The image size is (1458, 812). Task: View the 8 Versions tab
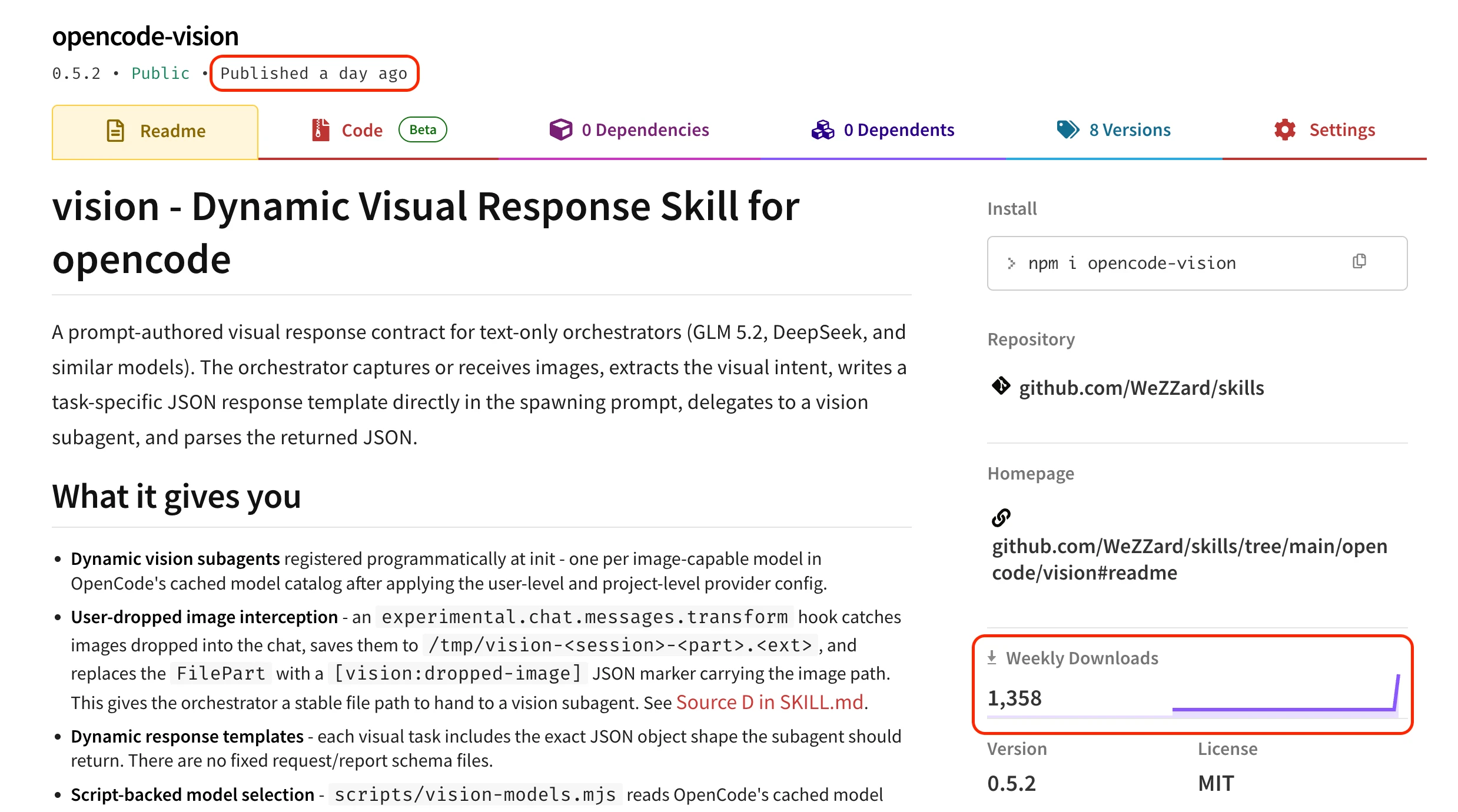(x=1114, y=130)
